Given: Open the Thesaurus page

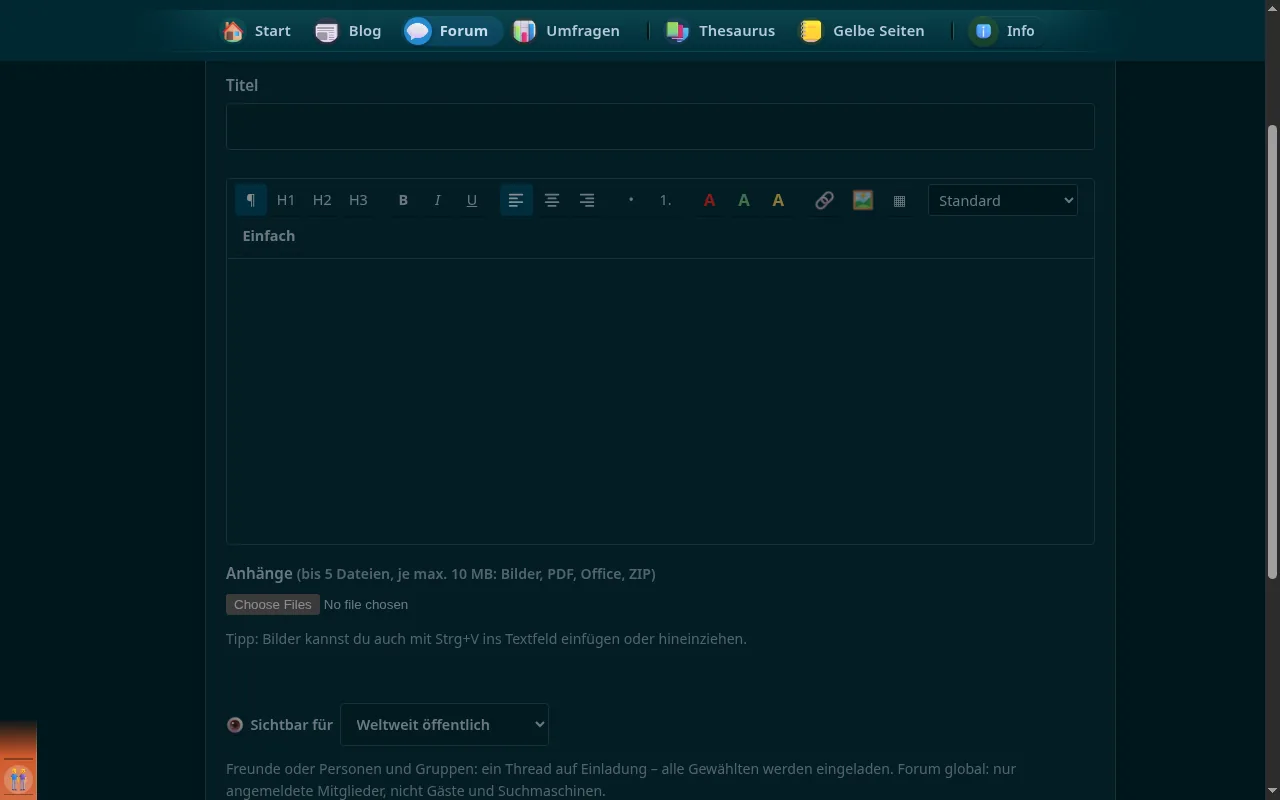Looking at the screenshot, I should click(721, 31).
